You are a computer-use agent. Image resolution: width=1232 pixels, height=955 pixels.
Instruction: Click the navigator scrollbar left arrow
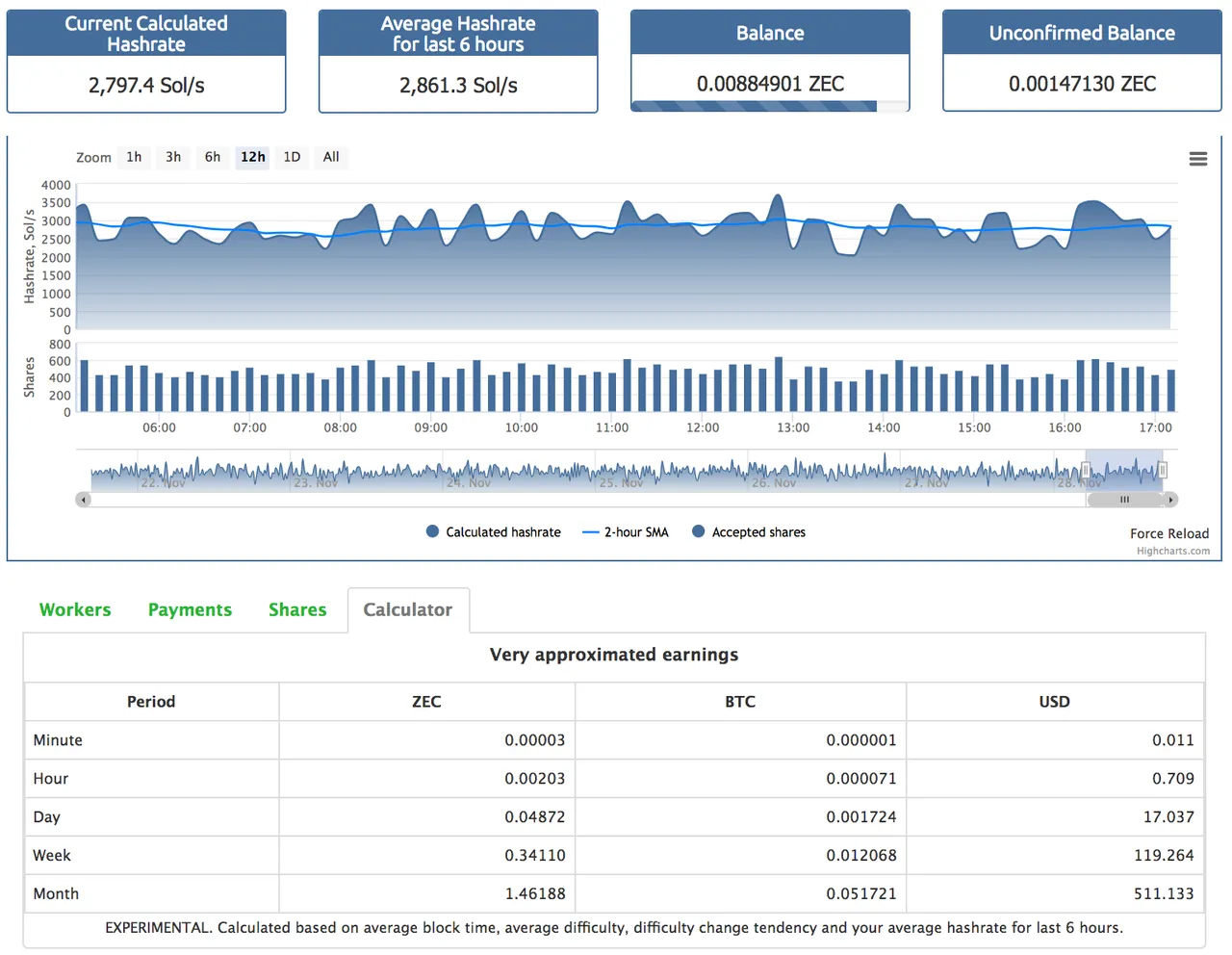coord(84,500)
